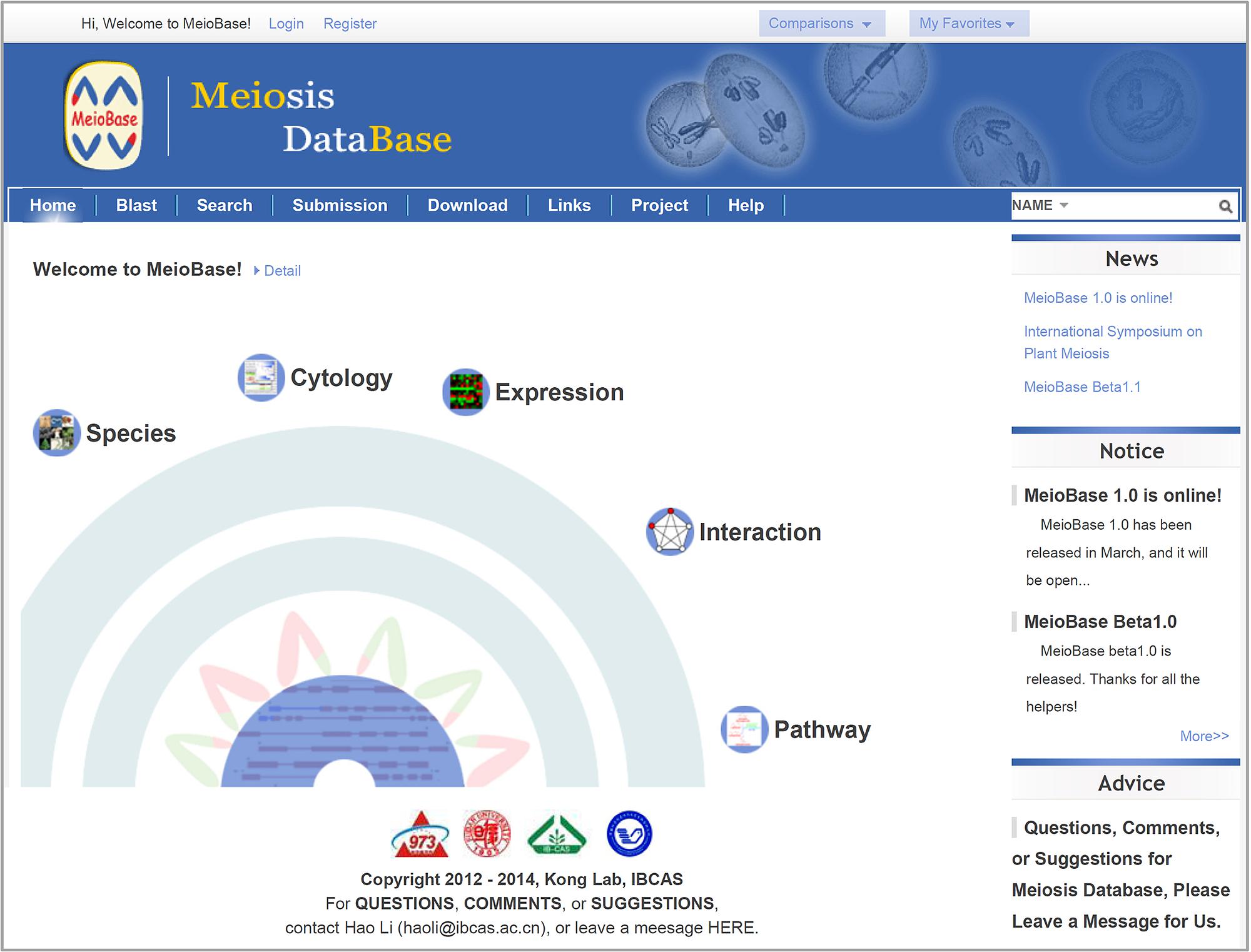
Task: Open the Project menu item
Action: tap(659, 205)
